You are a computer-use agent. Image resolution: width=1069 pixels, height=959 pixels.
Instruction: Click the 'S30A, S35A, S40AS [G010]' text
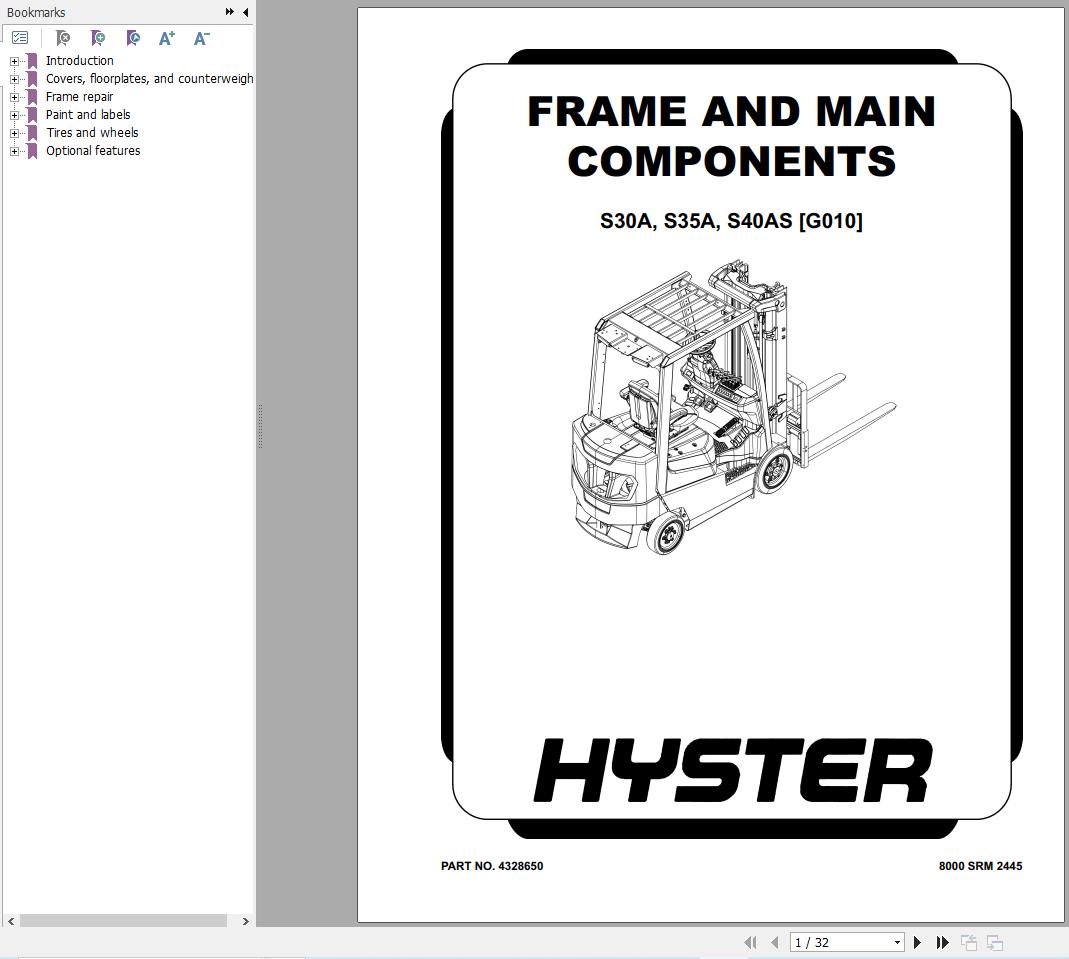(731, 221)
